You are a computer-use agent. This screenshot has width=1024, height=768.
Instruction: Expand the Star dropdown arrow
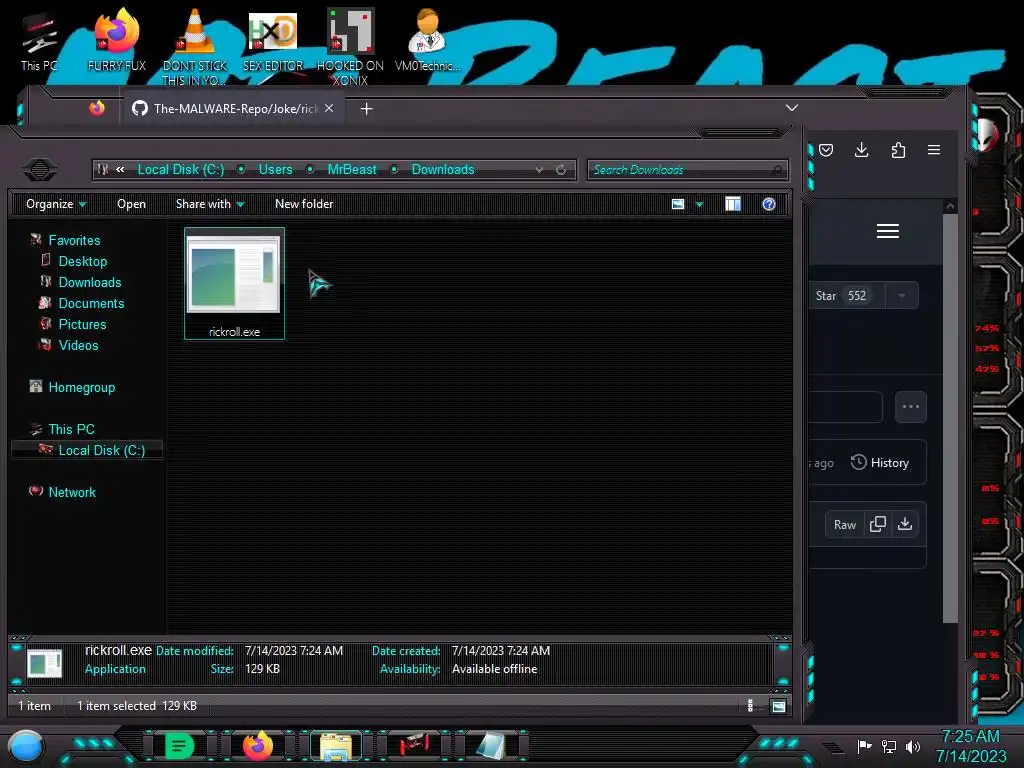click(902, 296)
